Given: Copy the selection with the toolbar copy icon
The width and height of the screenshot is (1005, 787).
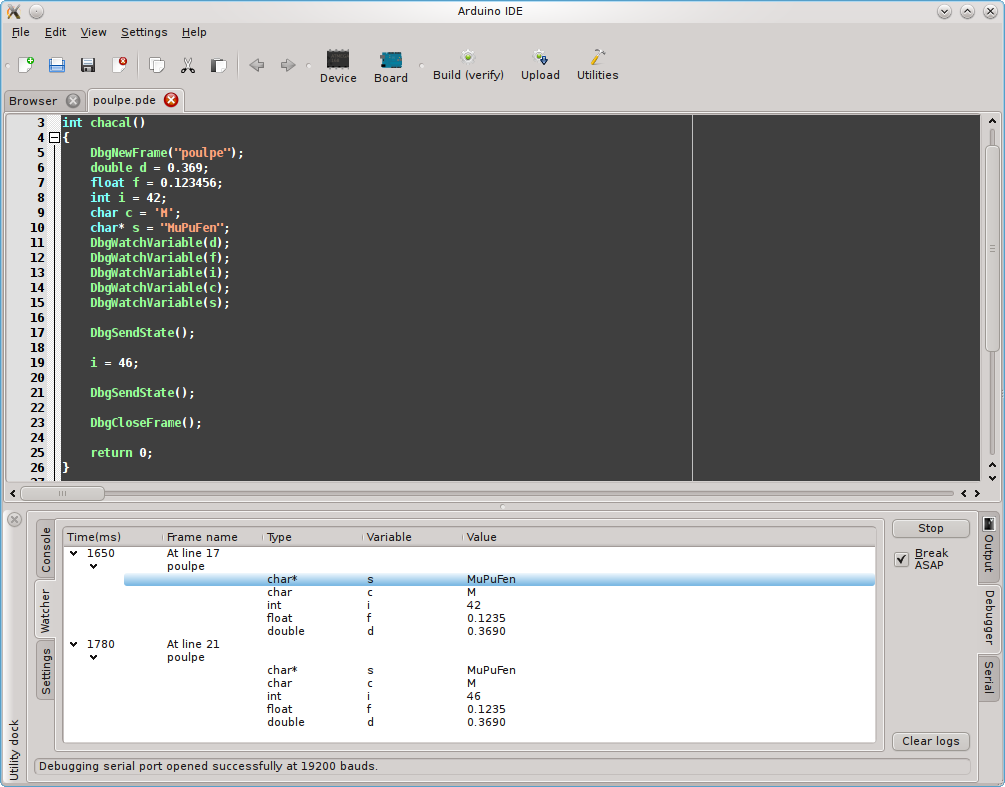Looking at the screenshot, I should [x=157, y=65].
